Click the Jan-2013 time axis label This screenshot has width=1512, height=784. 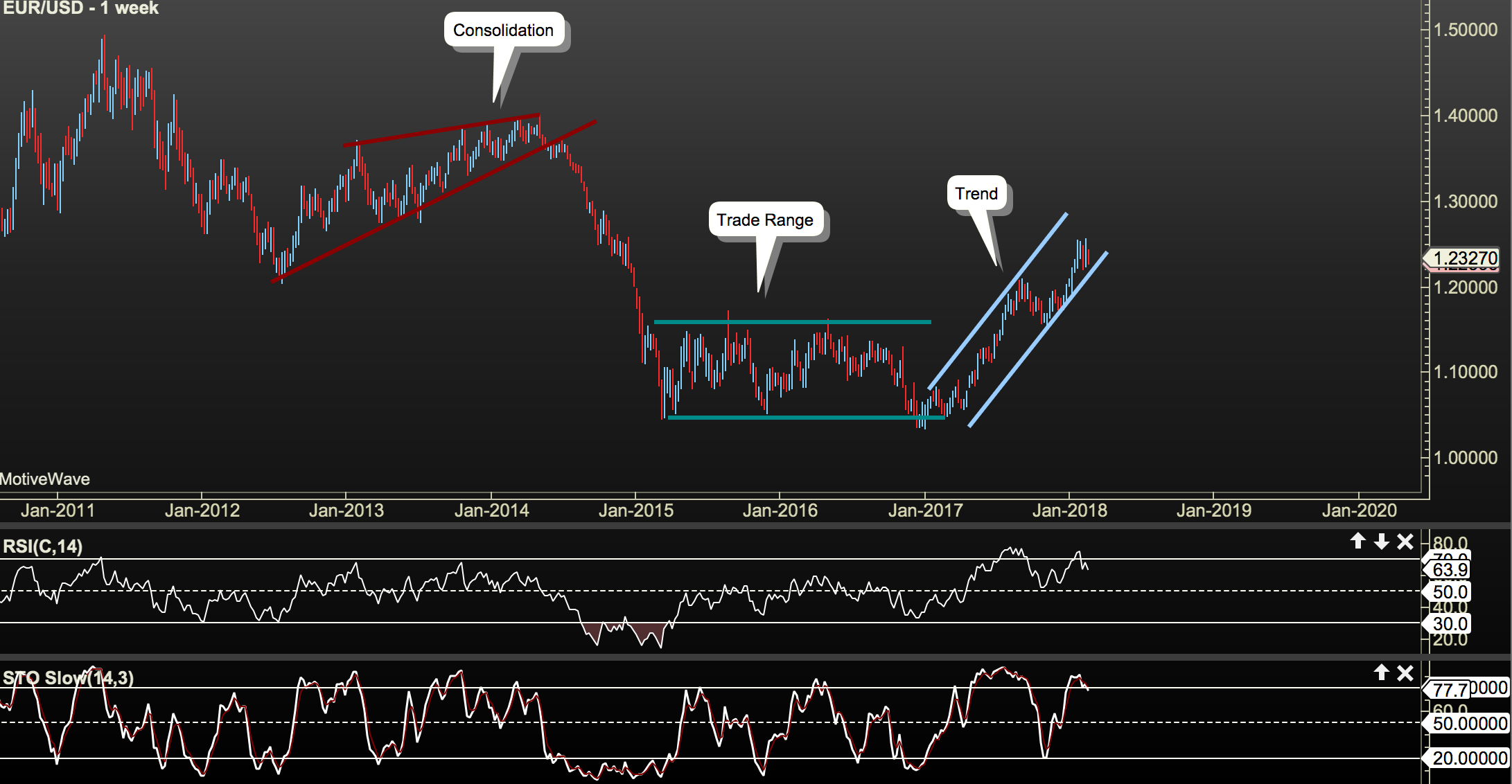pyautogui.click(x=346, y=510)
